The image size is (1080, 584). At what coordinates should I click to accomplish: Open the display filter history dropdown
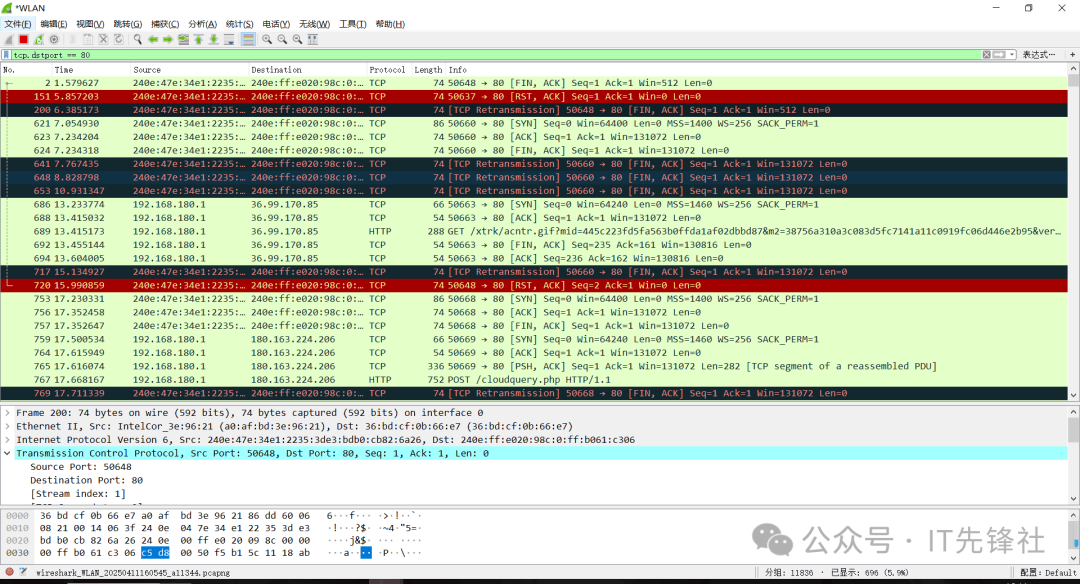pyautogui.click(x=1012, y=55)
